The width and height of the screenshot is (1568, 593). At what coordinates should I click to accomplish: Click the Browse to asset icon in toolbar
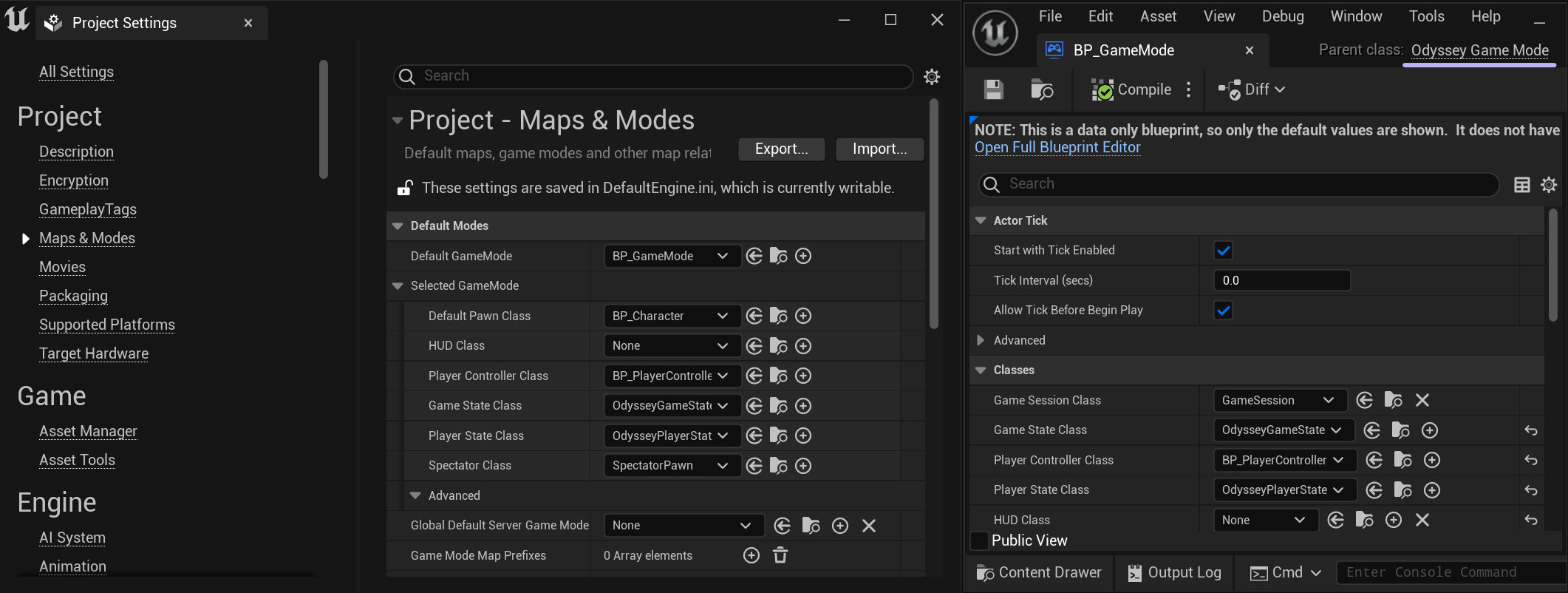coord(1042,89)
